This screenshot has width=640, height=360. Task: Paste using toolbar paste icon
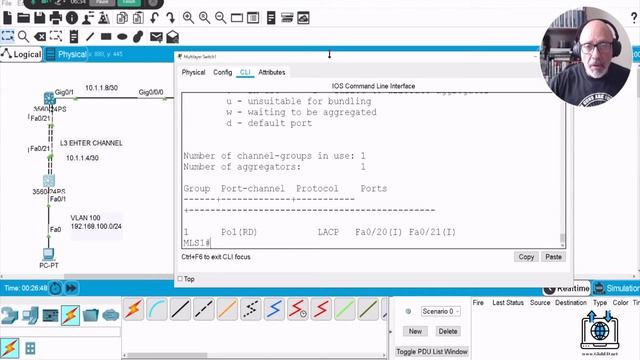(138, 18)
